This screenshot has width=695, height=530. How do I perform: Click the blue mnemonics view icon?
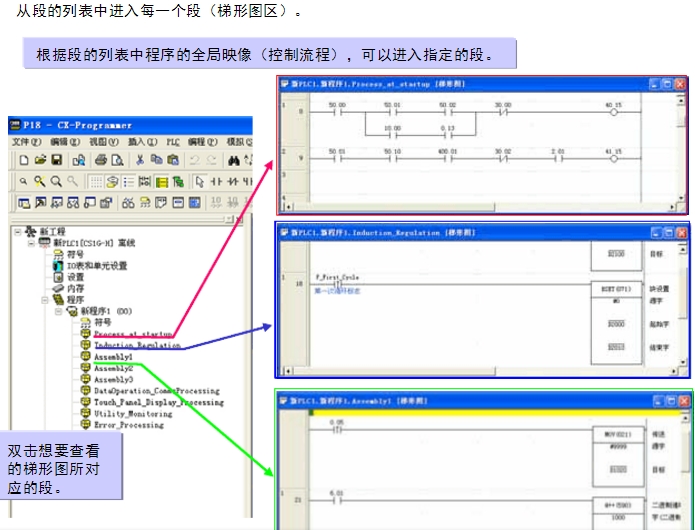tap(195, 203)
